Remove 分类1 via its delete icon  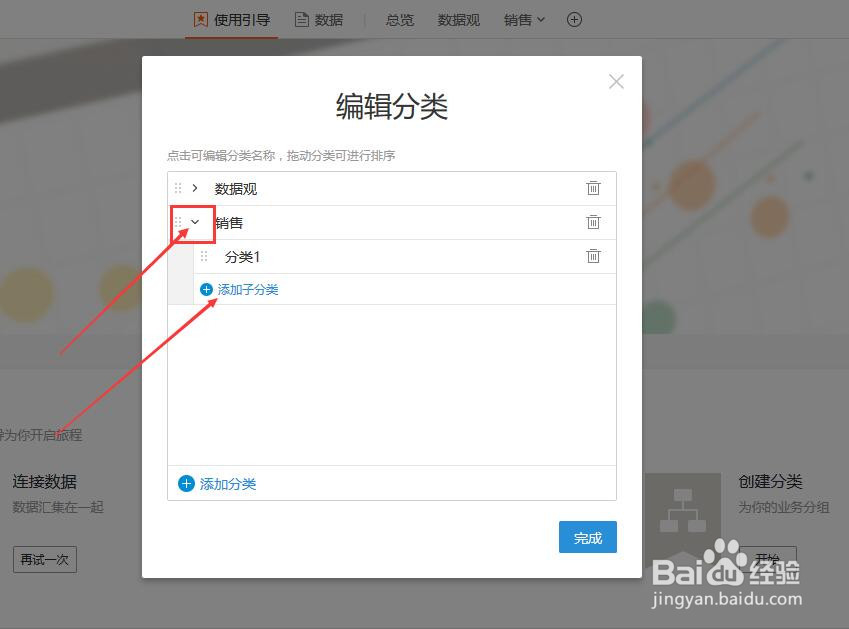(593, 256)
